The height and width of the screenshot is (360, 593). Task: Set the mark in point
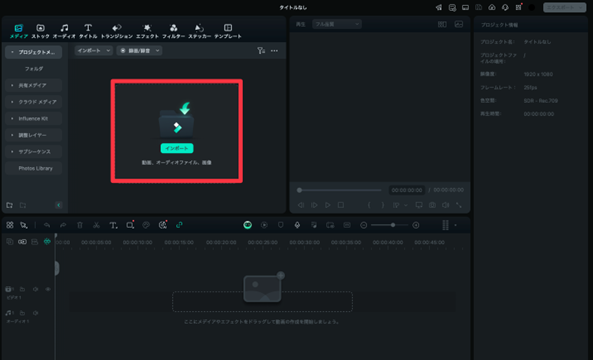tap(369, 205)
